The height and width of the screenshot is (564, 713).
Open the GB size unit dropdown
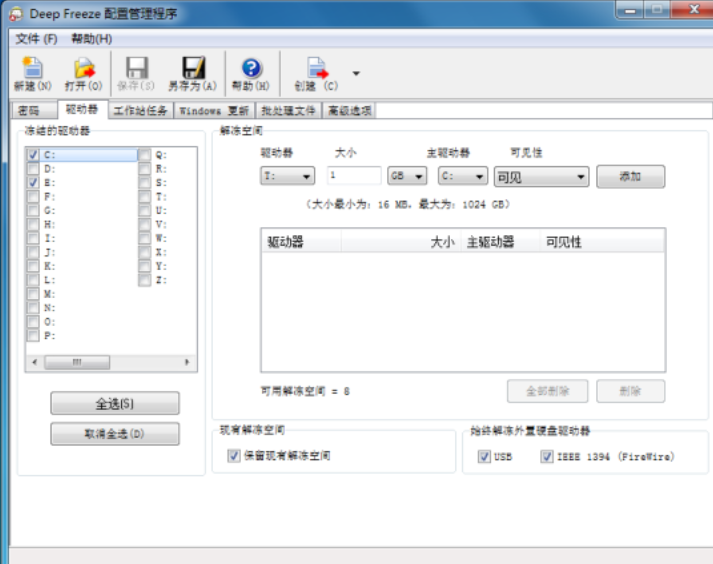pyautogui.click(x=408, y=176)
